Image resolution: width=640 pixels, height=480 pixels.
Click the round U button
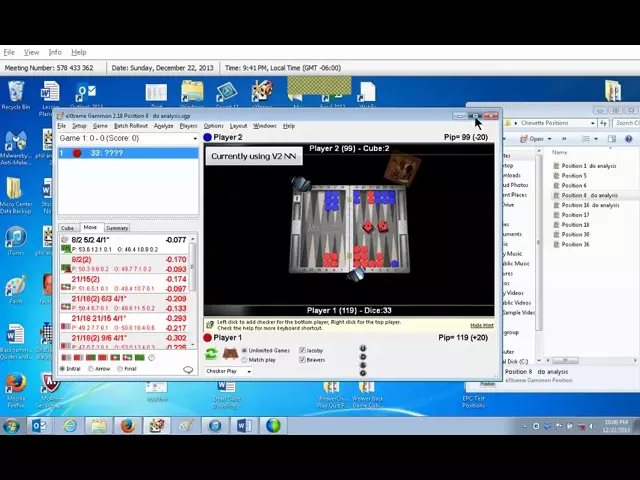[x=363, y=348]
